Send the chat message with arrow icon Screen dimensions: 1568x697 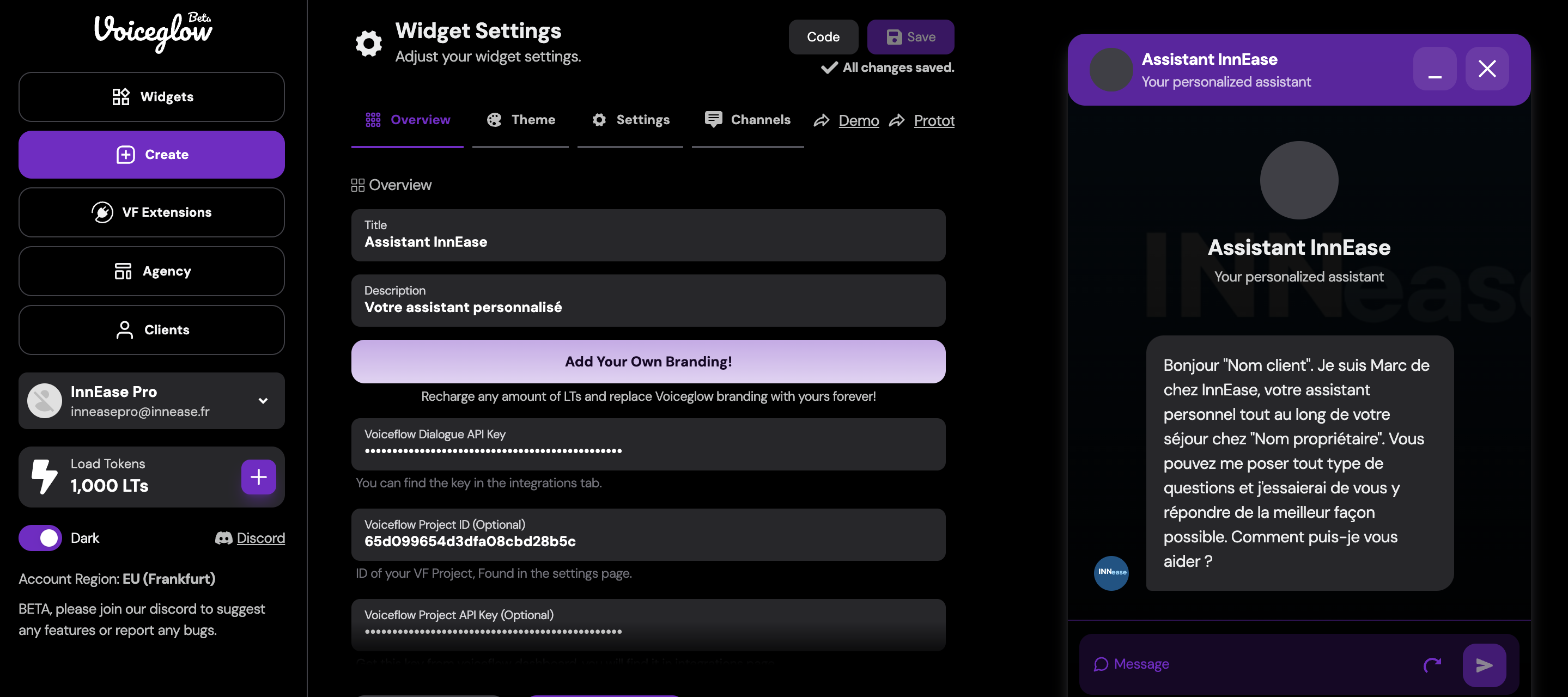(x=1484, y=665)
